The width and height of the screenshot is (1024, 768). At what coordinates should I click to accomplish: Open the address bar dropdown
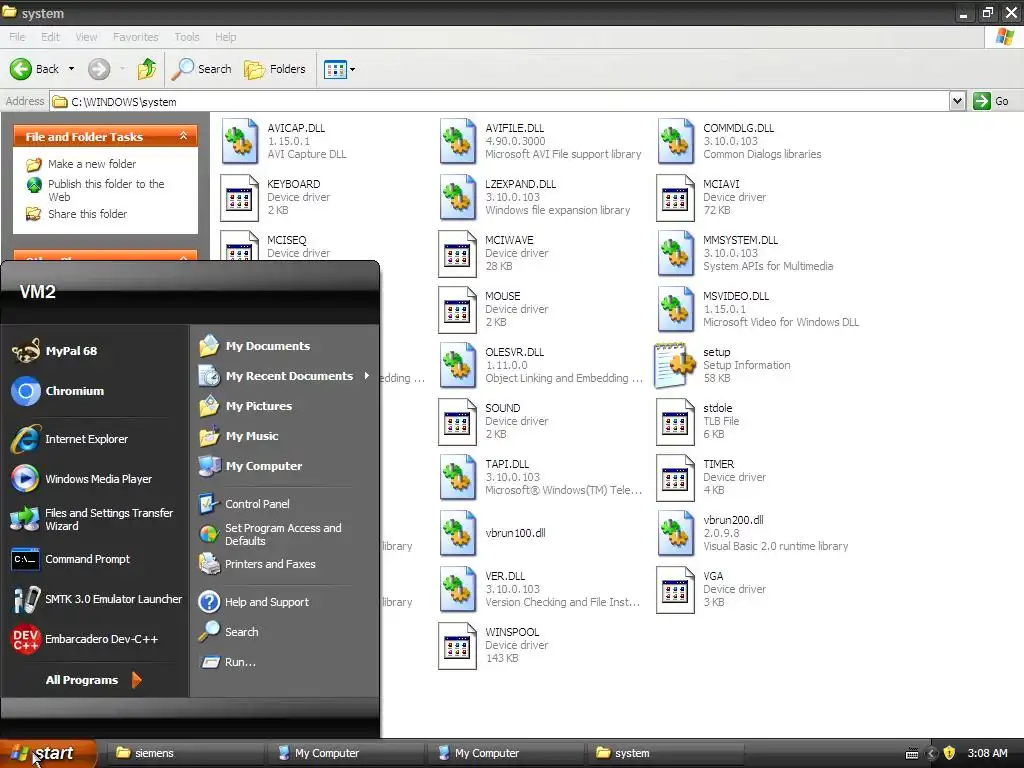pyautogui.click(x=957, y=101)
